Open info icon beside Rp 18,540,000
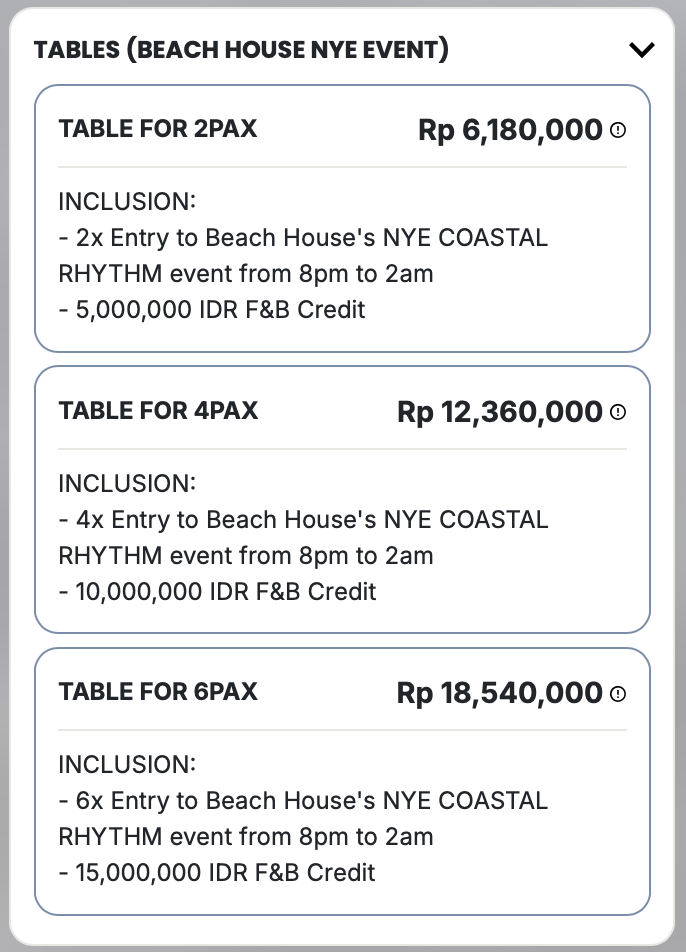Screen dimensions: 686x952 618,693
